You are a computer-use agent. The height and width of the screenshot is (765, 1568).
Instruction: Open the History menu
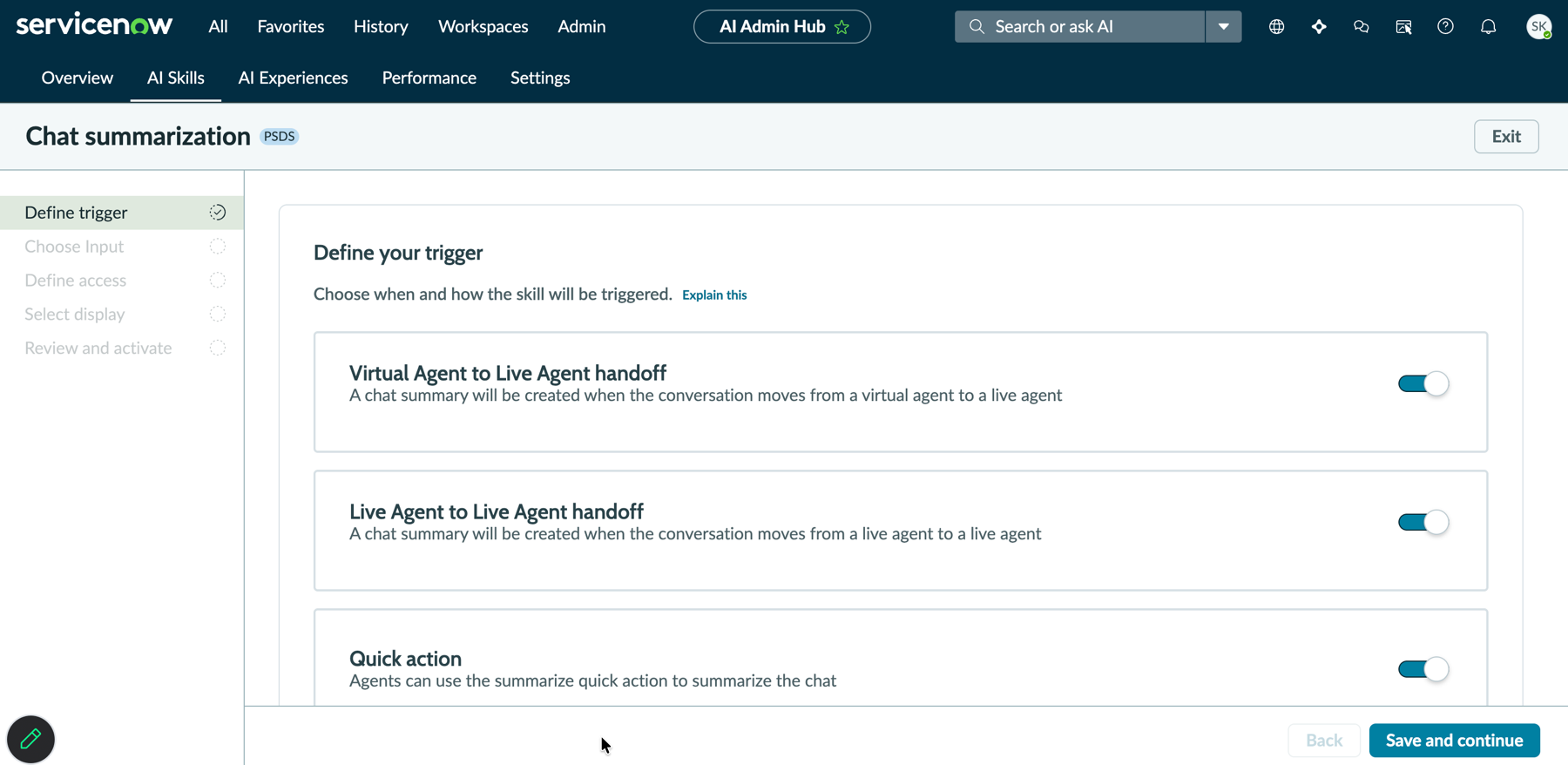coord(381,27)
